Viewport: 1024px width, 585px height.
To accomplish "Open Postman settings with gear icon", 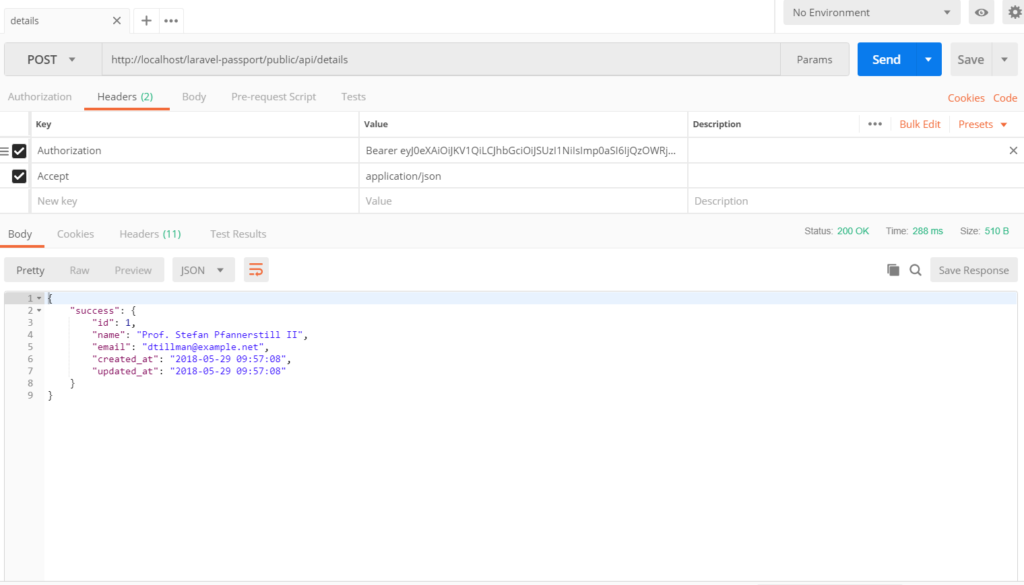I will pos(1012,12).
